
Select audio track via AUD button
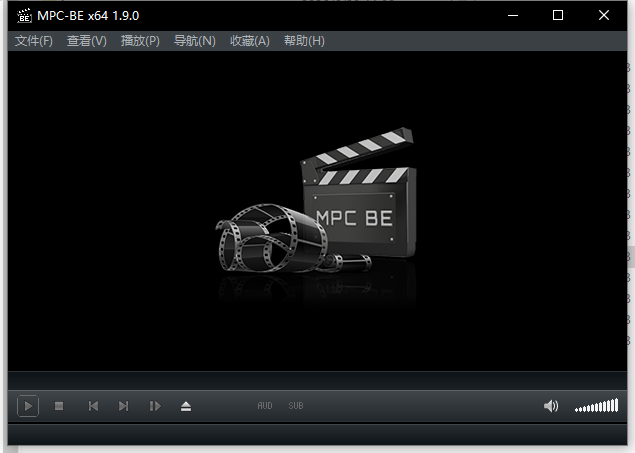pos(265,406)
